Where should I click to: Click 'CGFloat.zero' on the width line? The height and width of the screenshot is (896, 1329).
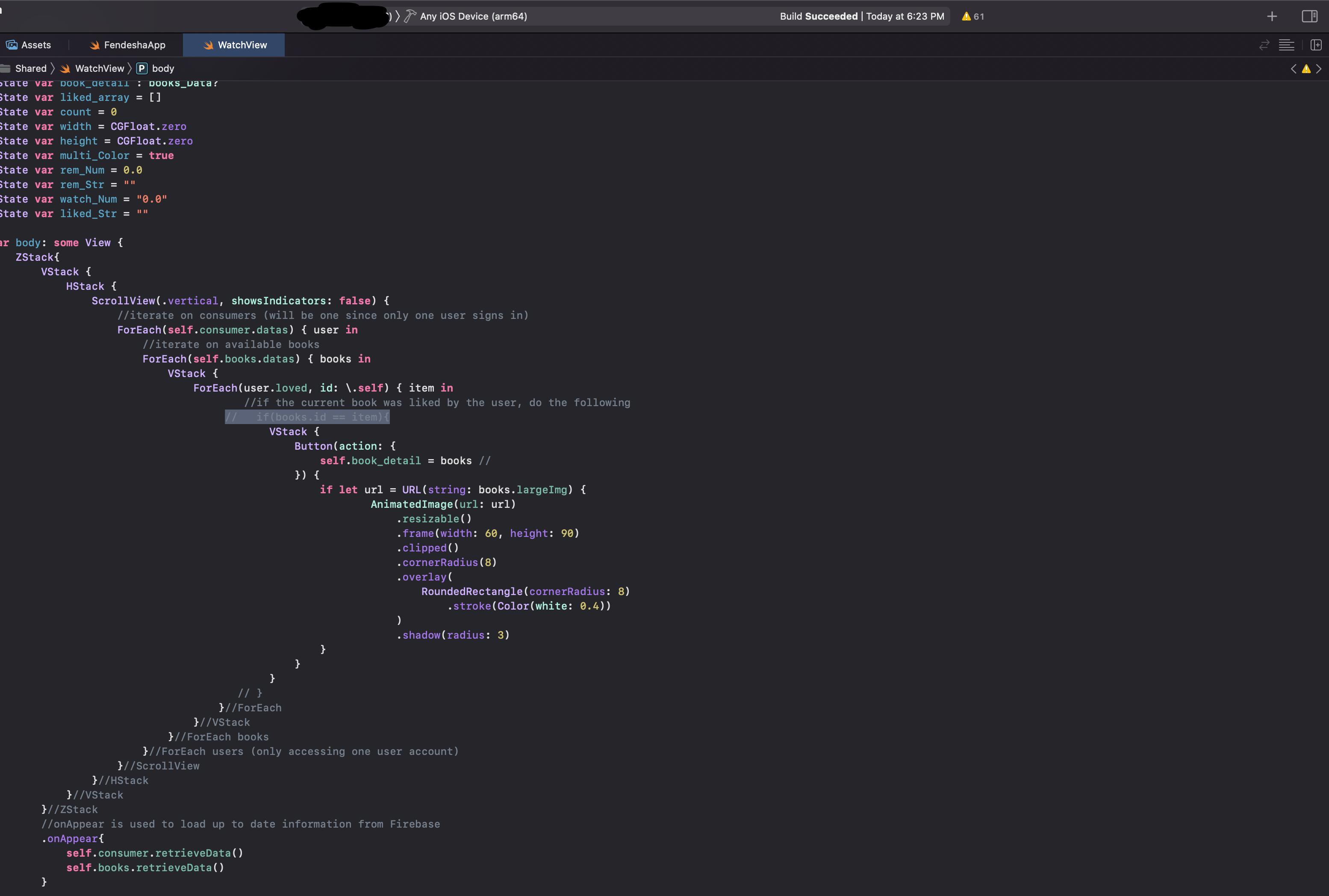149,126
